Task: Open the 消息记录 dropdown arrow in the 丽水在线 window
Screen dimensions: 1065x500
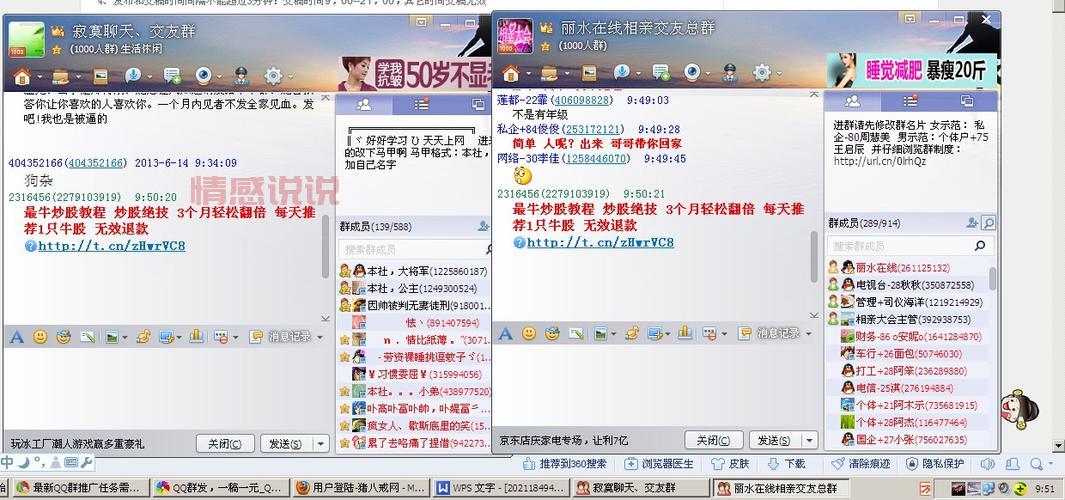Action: [808, 334]
